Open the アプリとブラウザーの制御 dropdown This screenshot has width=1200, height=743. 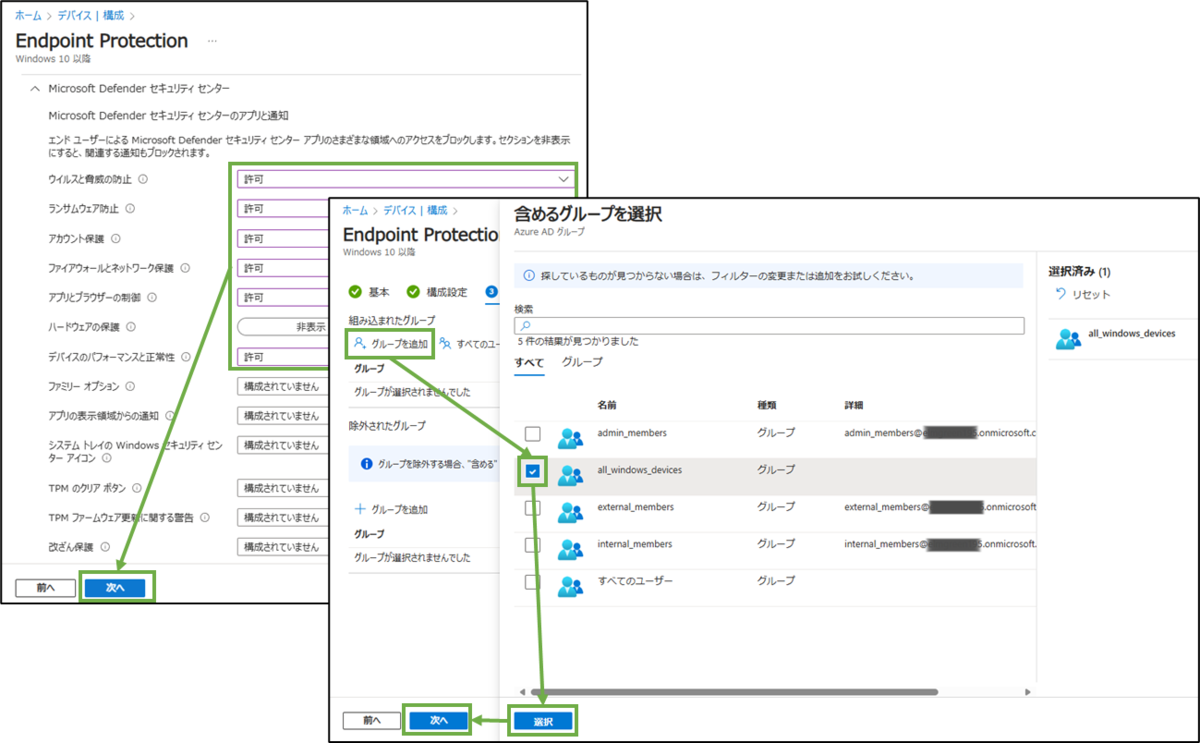pos(283,298)
